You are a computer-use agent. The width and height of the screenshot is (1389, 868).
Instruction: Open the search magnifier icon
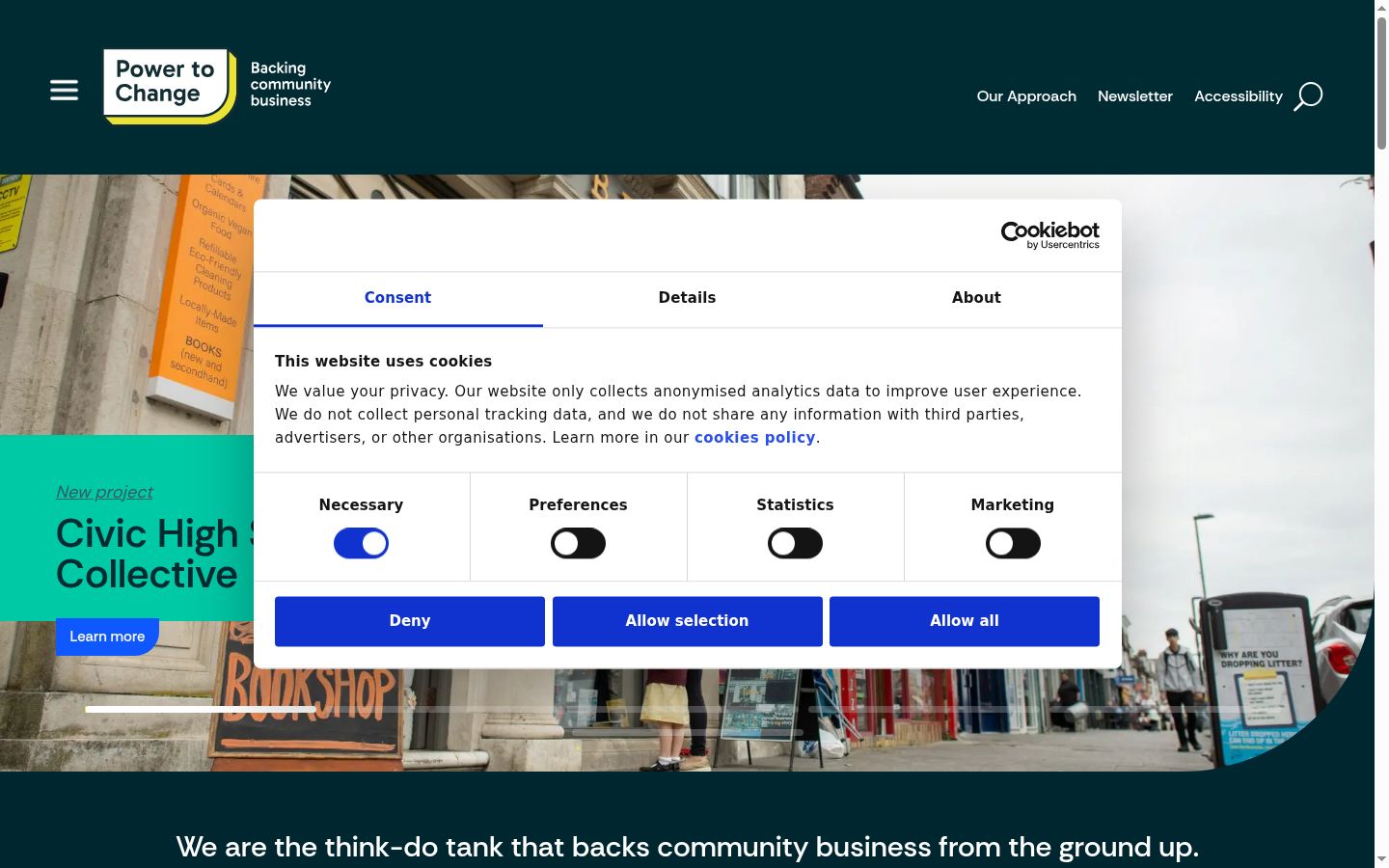click(1308, 96)
